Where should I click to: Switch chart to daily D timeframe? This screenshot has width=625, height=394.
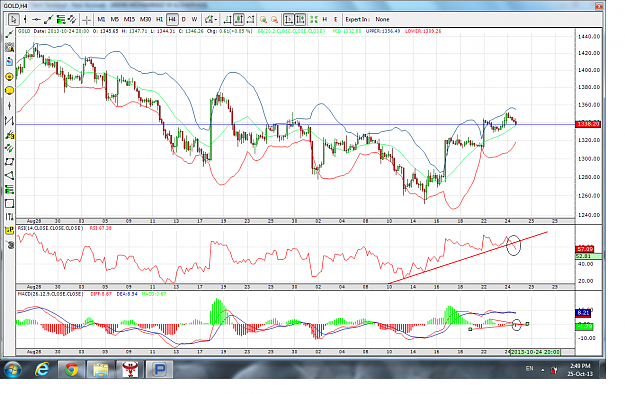click(183, 19)
